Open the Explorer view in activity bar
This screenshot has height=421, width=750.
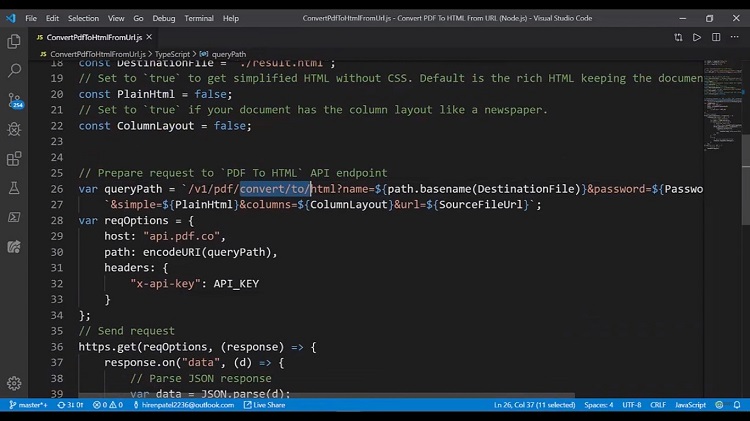tap(14, 42)
